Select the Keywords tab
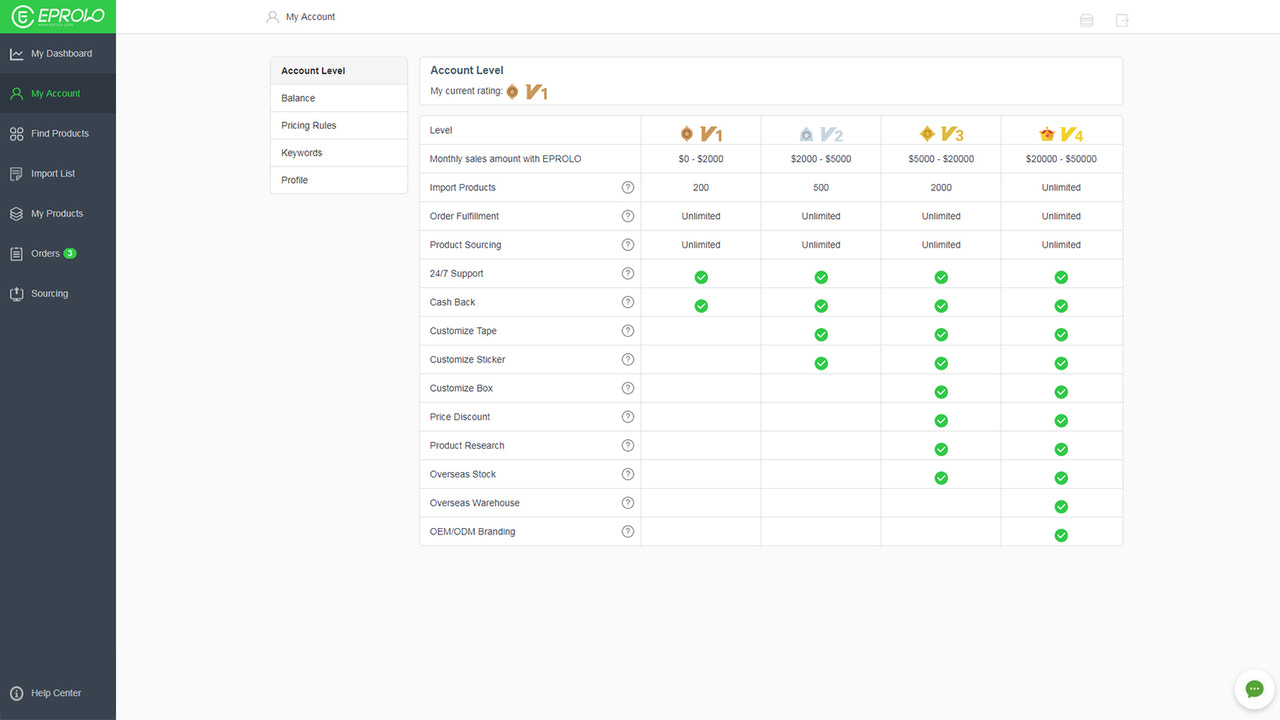This screenshot has width=1280, height=720. click(300, 152)
